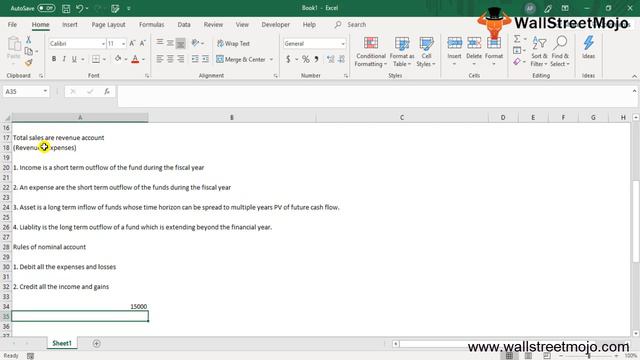
Task: Click the Delete cells button
Action: (x=474, y=52)
